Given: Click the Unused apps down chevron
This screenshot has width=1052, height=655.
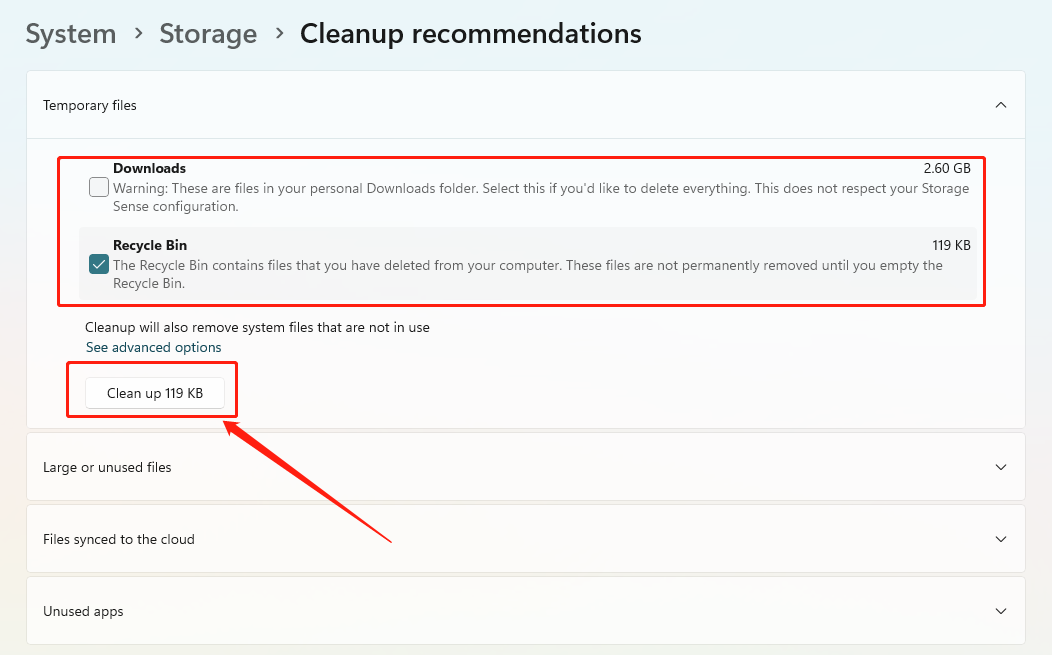Looking at the screenshot, I should (1001, 611).
